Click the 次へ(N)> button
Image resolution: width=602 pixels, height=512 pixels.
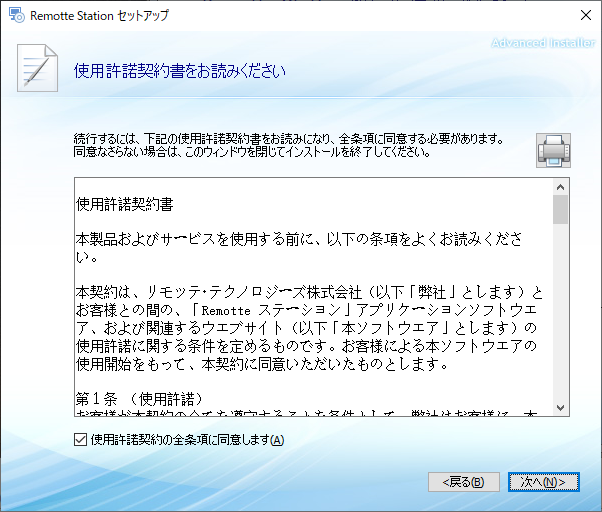(x=544, y=482)
